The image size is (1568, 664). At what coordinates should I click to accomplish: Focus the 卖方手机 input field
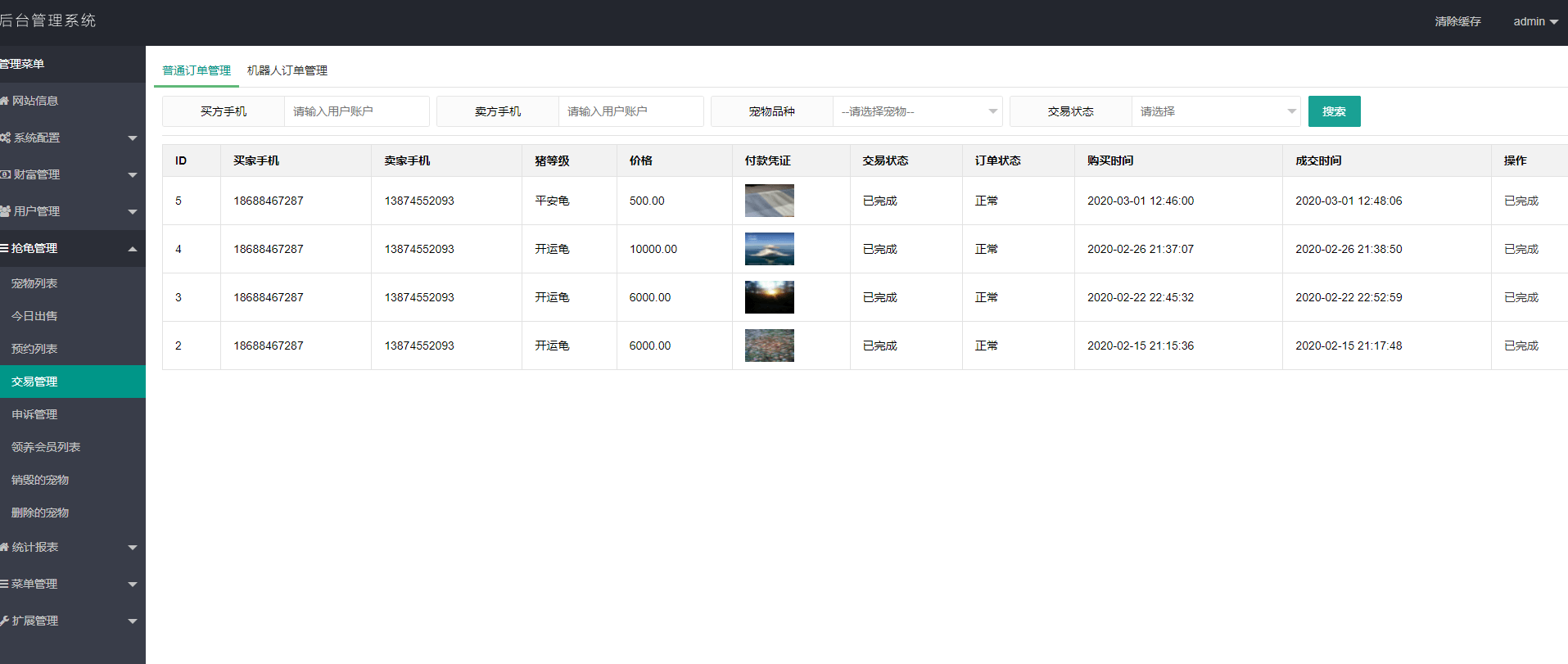(630, 111)
